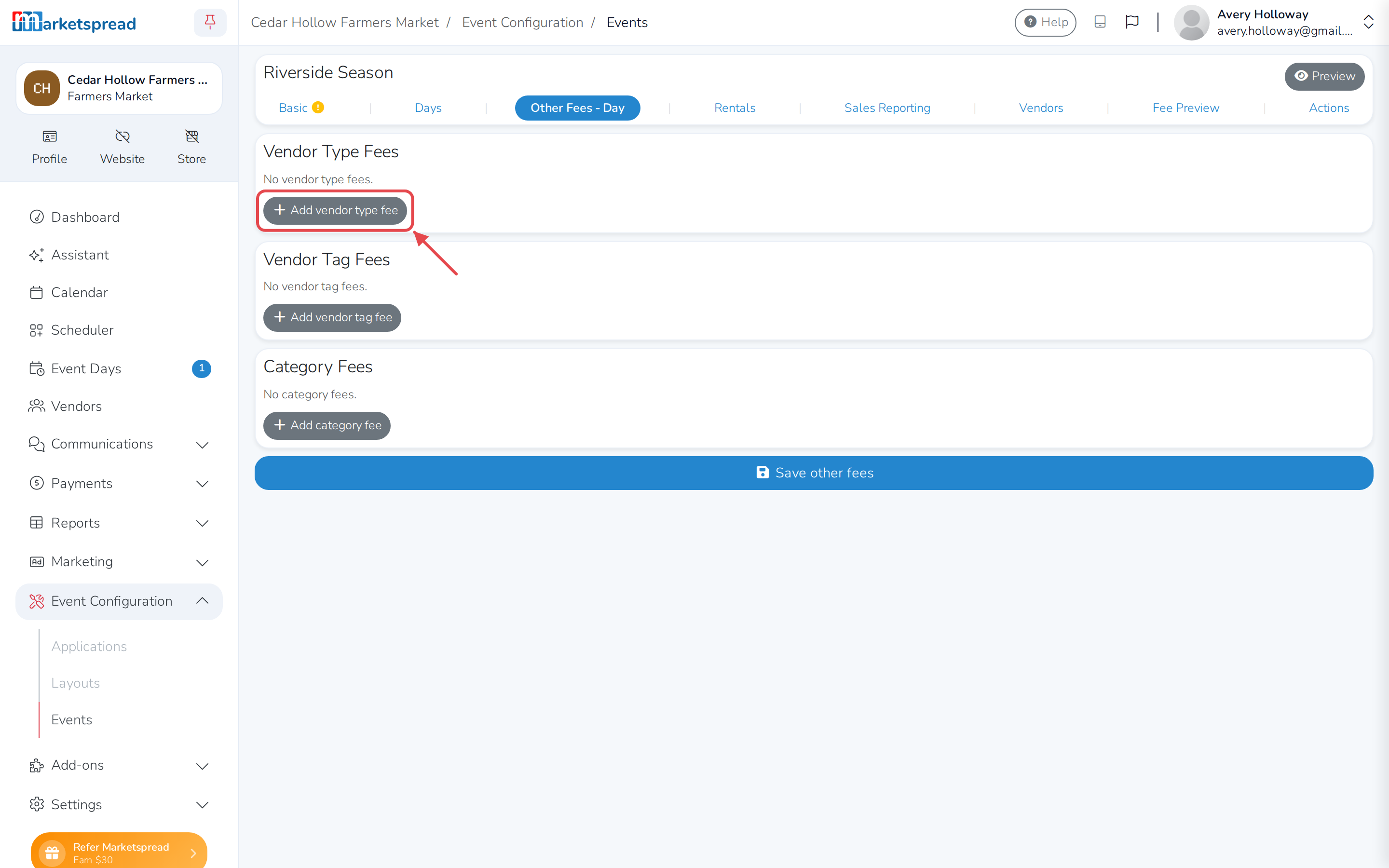Click Add vendor tag fee button
This screenshot has height=868, width=1389.
pos(332,317)
